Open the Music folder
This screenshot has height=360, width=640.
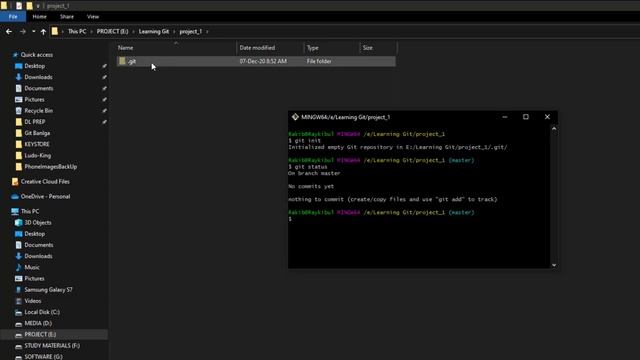32,267
